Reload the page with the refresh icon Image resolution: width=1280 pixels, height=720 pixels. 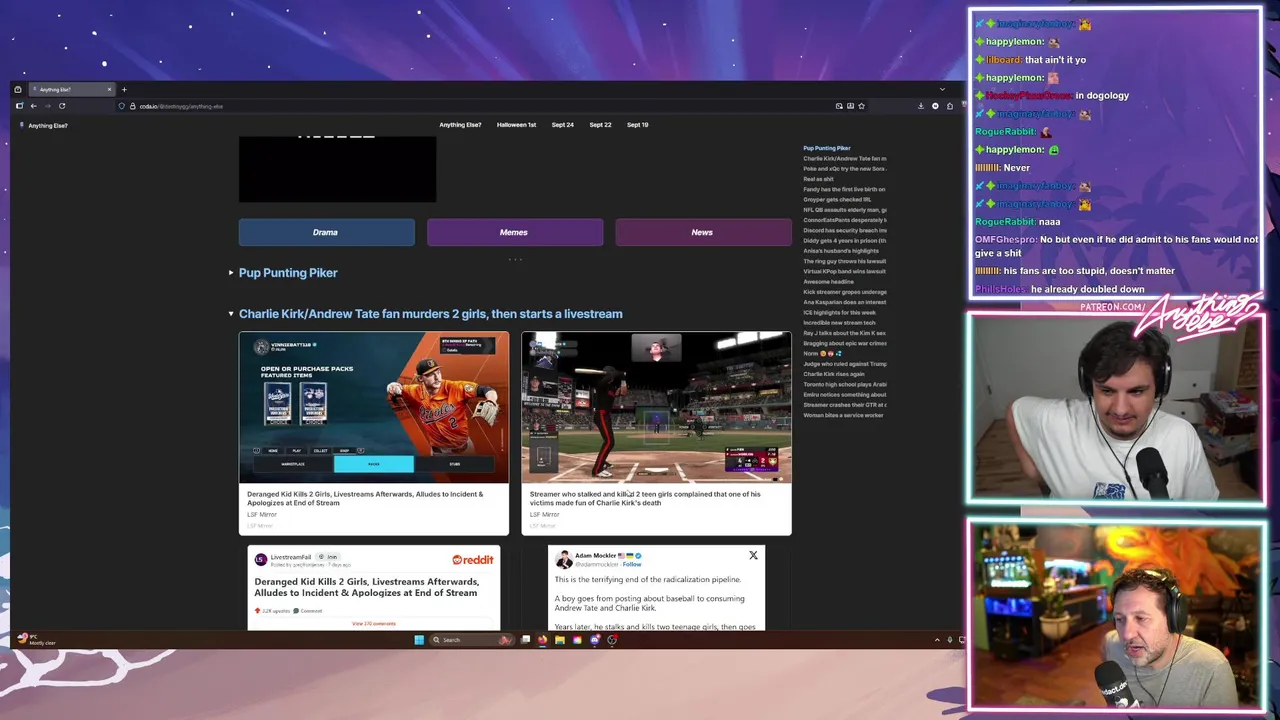[x=62, y=106]
